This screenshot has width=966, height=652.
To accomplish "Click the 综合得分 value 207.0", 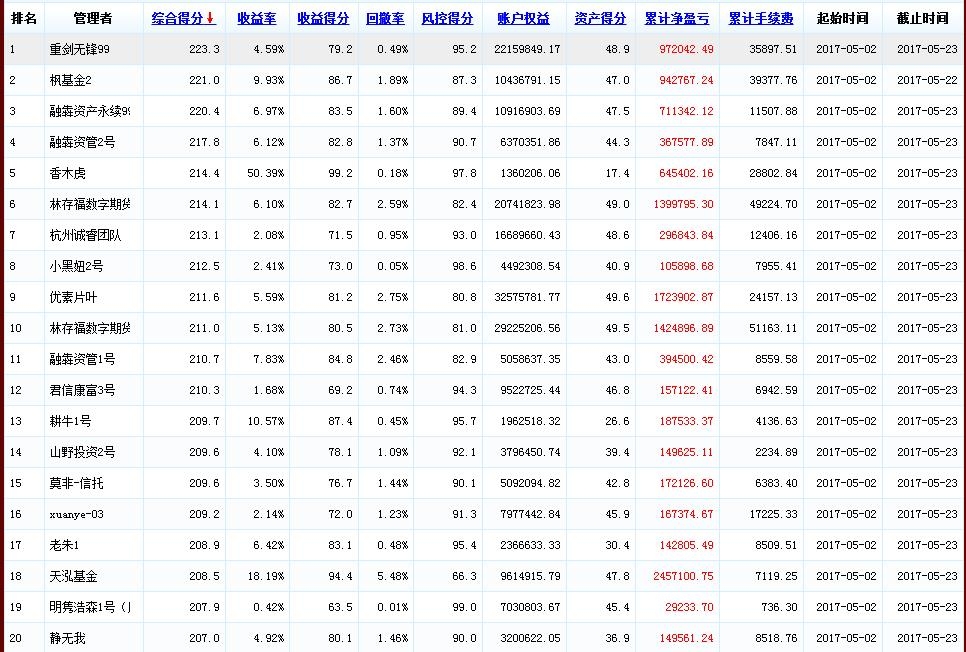I will point(204,638).
